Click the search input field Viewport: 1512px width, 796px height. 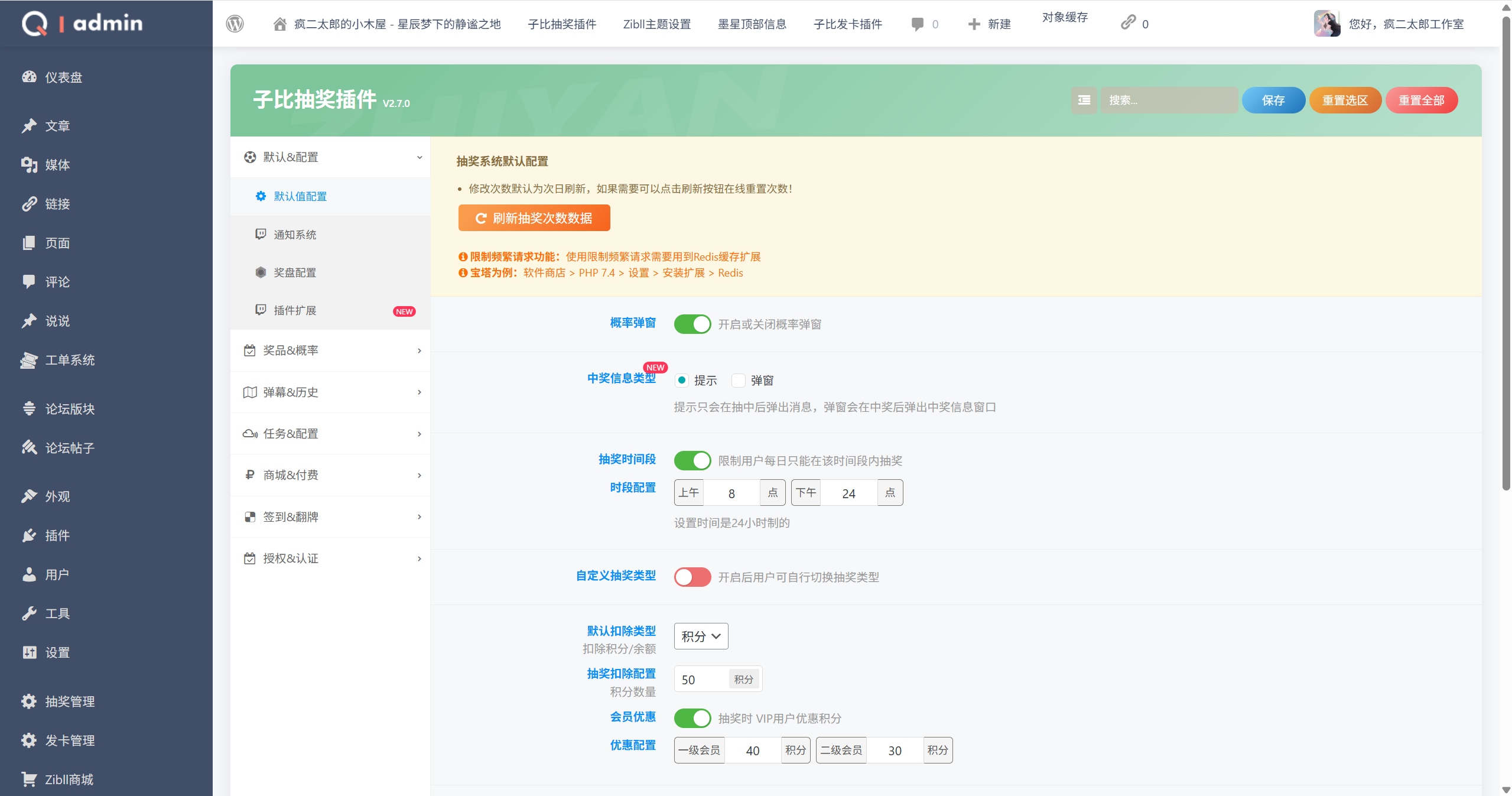pyautogui.click(x=1169, y=100)
